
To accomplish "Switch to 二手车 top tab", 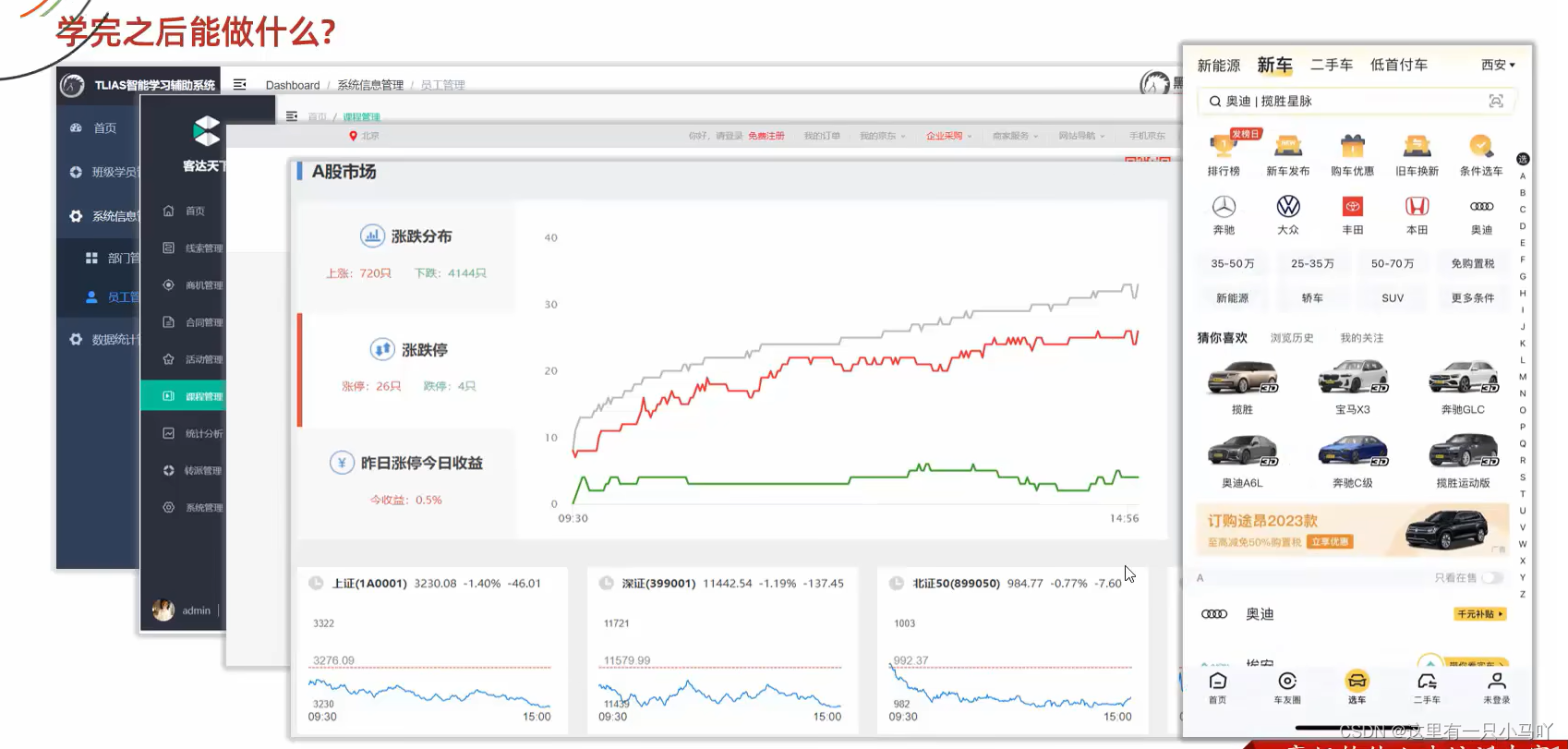I will tap(1332, 65).
